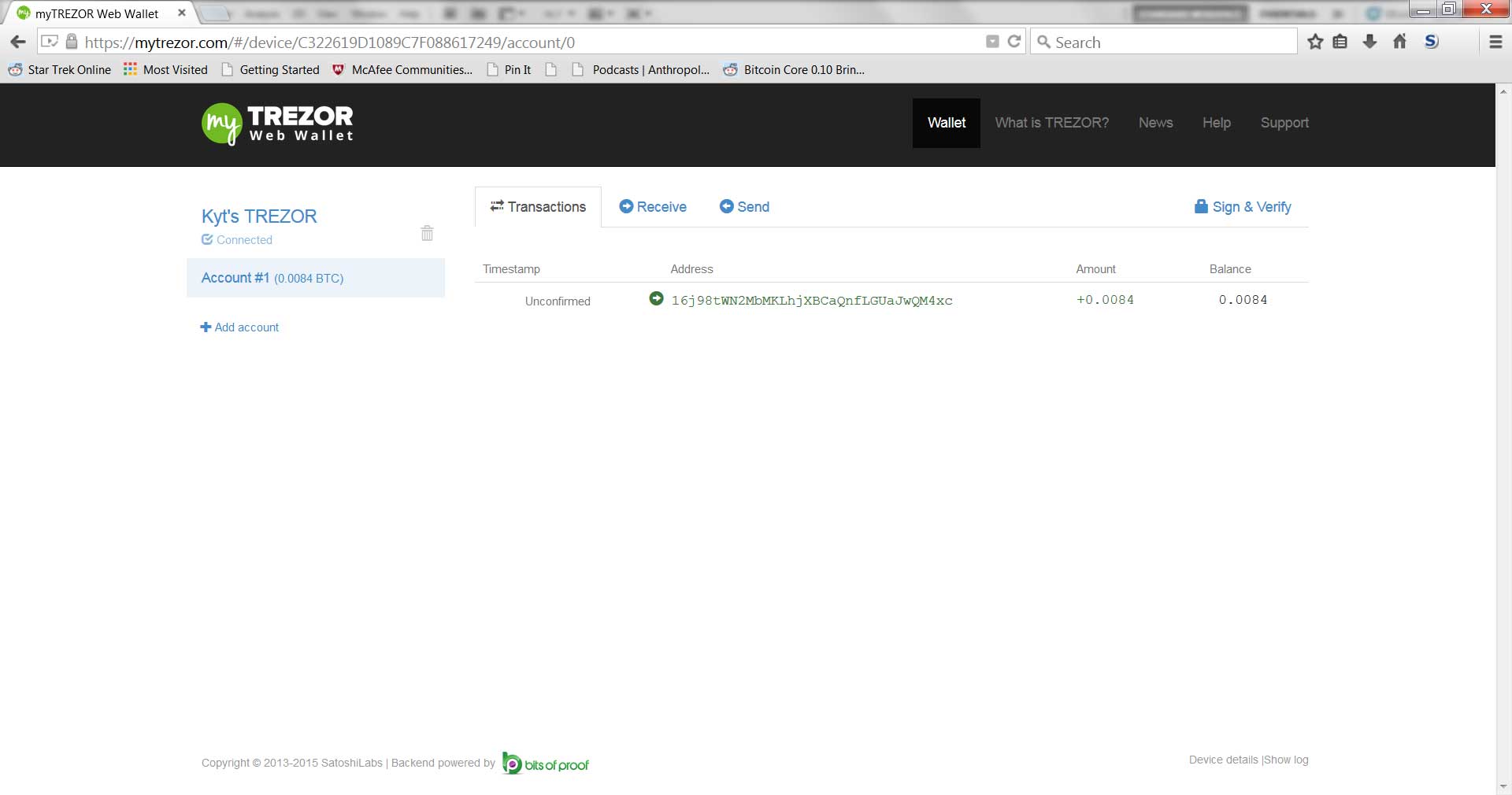Switch to the Transactions tab
Screen dimensions: 1512x795
point(538,207)
